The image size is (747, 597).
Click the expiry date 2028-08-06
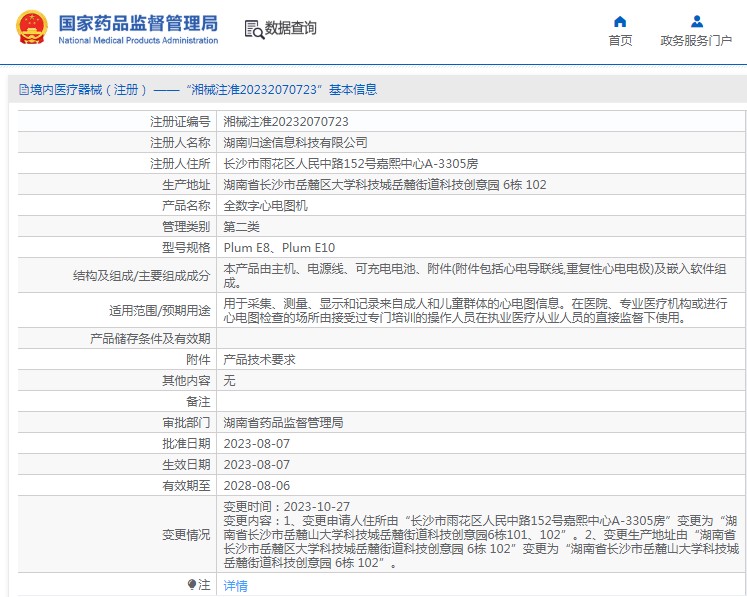(256, 485)
